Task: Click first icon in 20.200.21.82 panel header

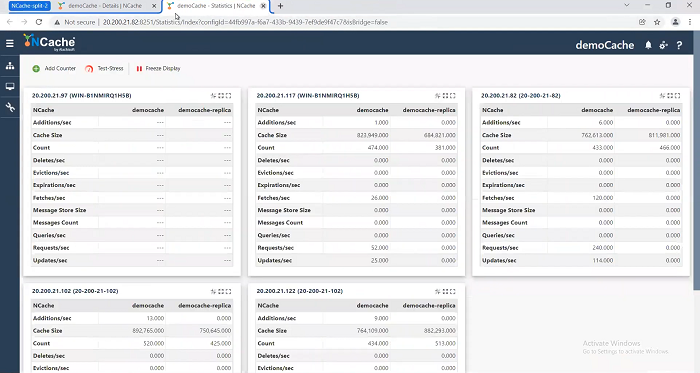Action: tap(662, 95)
